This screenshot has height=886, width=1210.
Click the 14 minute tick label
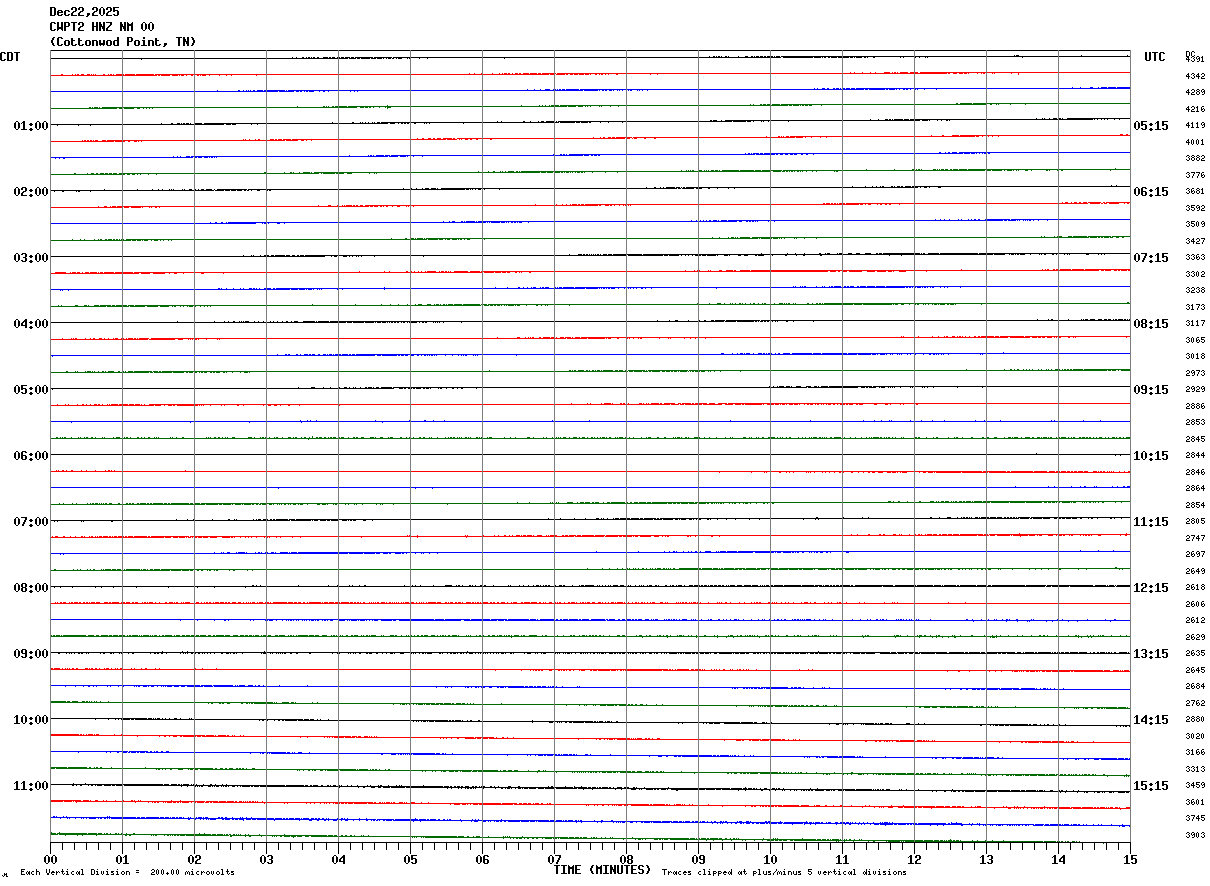(x=1058, y=859)
